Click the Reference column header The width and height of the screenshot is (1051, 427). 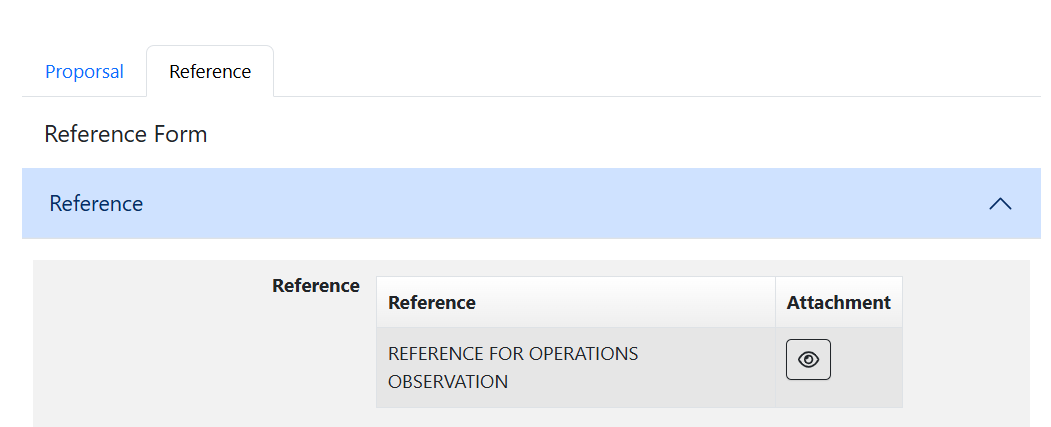click(x=432, y=302)
